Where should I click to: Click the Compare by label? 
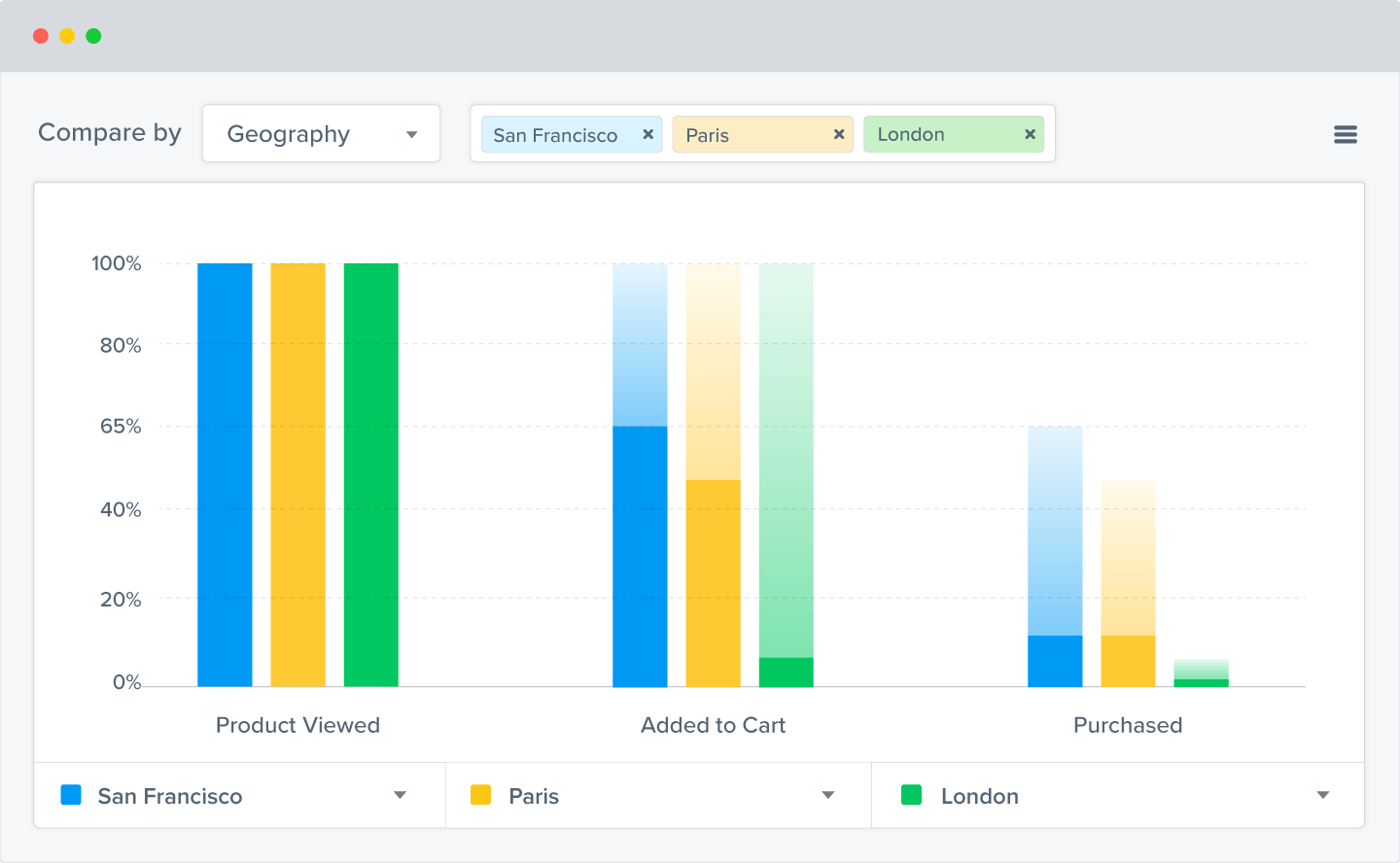(x=110, y=132)
